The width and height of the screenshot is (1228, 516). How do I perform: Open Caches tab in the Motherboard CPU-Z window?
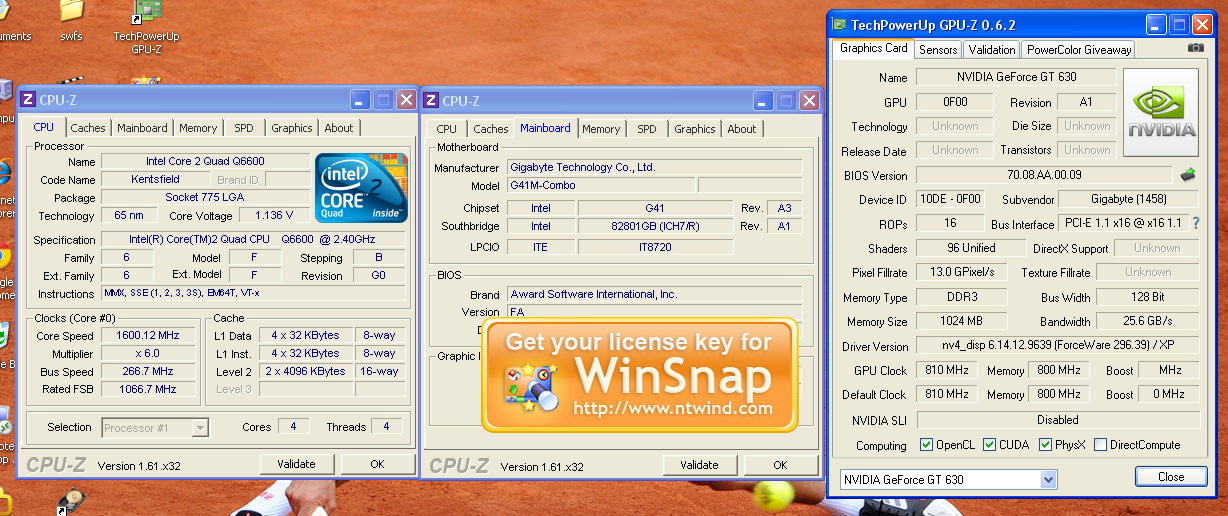pos(491,129)
